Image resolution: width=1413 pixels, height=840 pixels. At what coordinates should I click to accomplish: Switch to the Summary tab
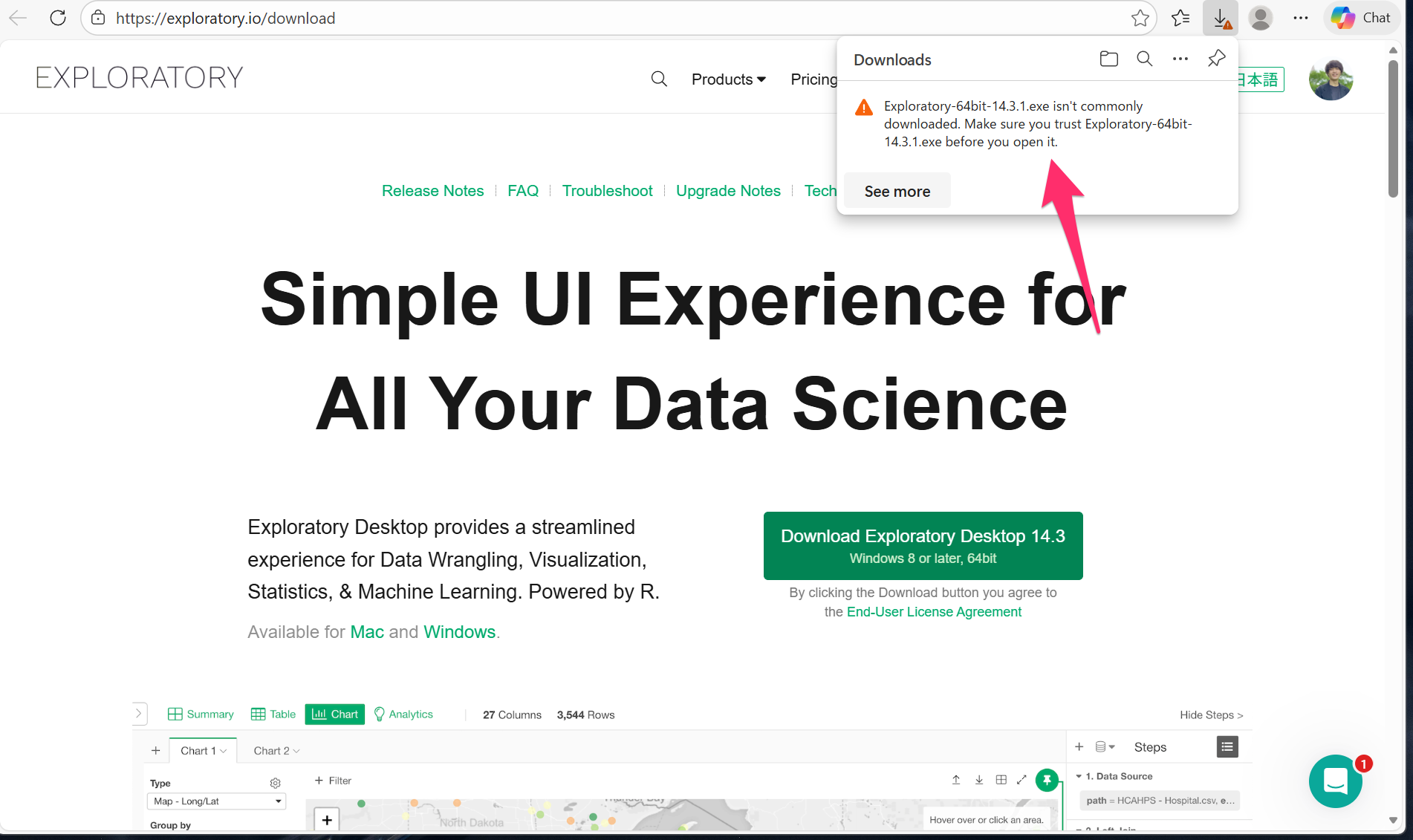(x=201, y=714)
